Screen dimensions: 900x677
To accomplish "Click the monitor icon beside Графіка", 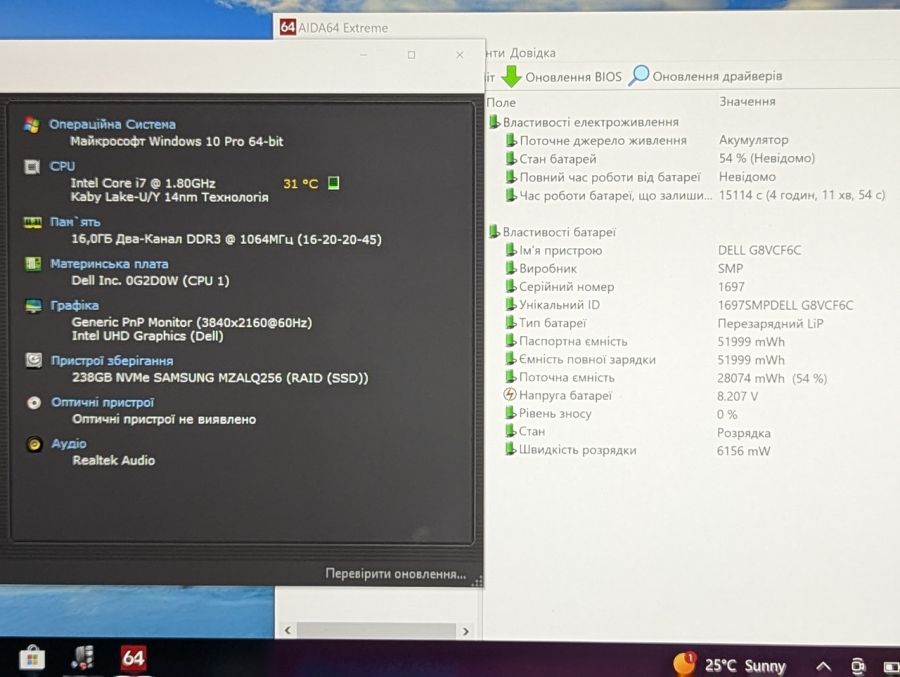I will 33,305.
